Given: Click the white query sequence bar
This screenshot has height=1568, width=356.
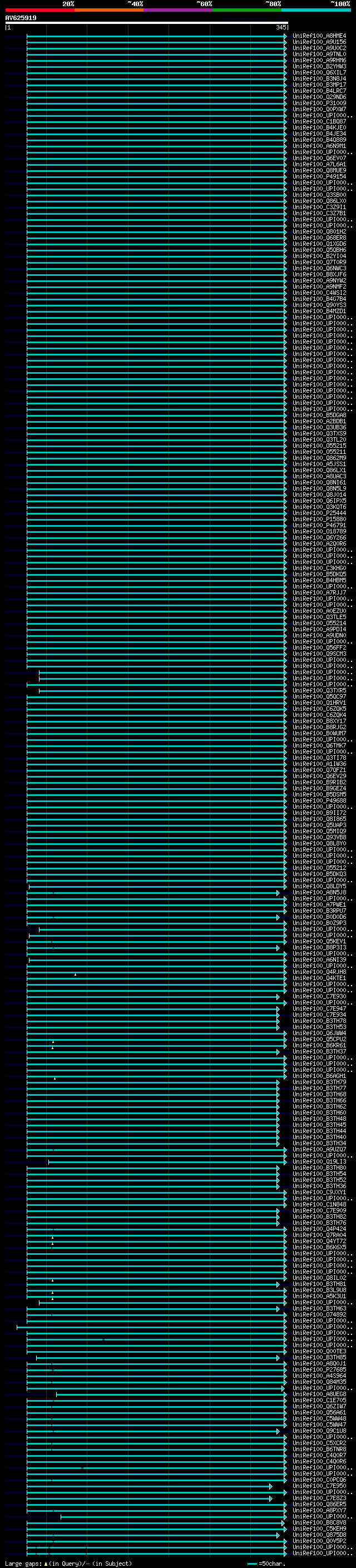Looking at the screenshot, I should coord(147,23).
